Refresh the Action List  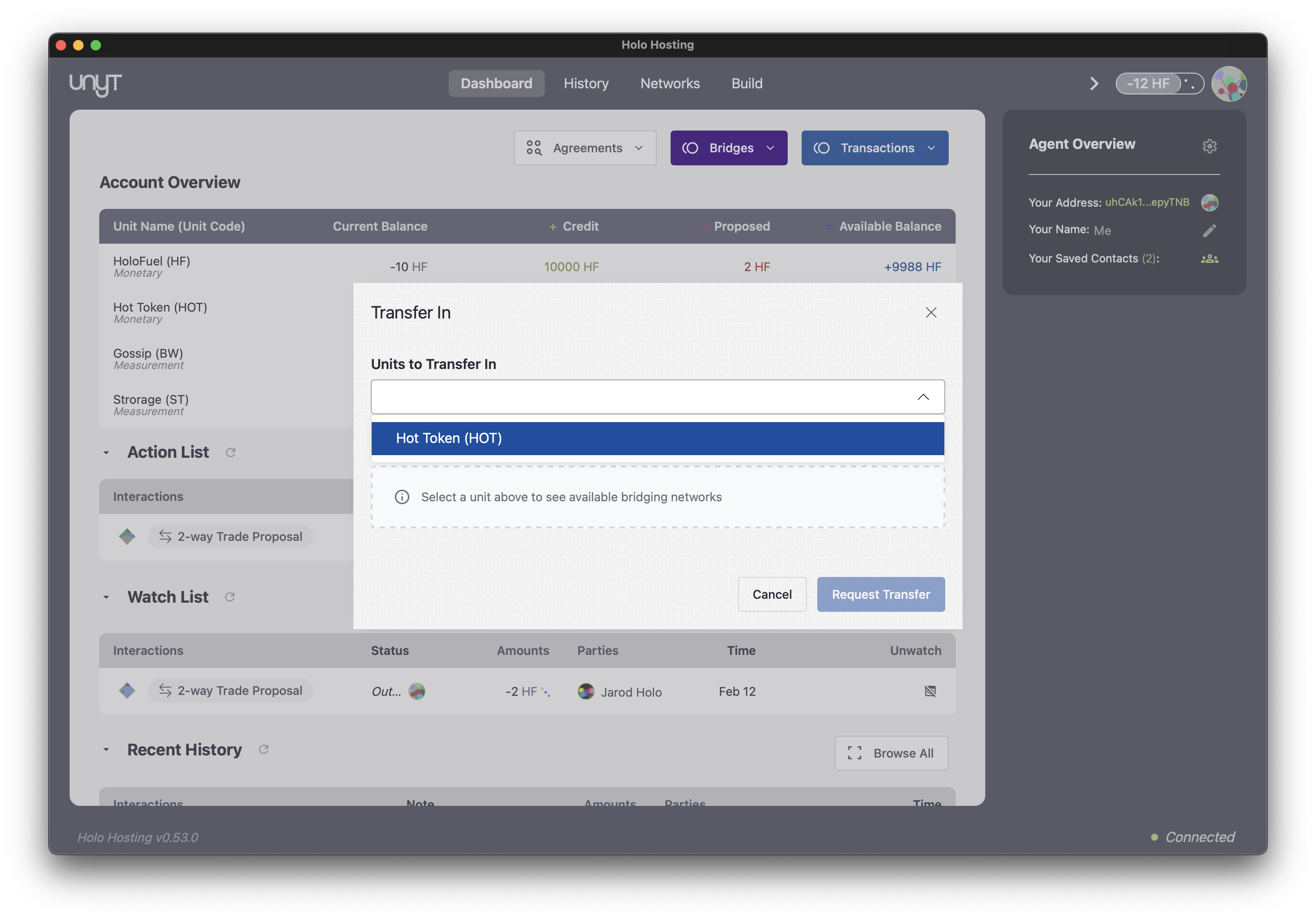230,453
